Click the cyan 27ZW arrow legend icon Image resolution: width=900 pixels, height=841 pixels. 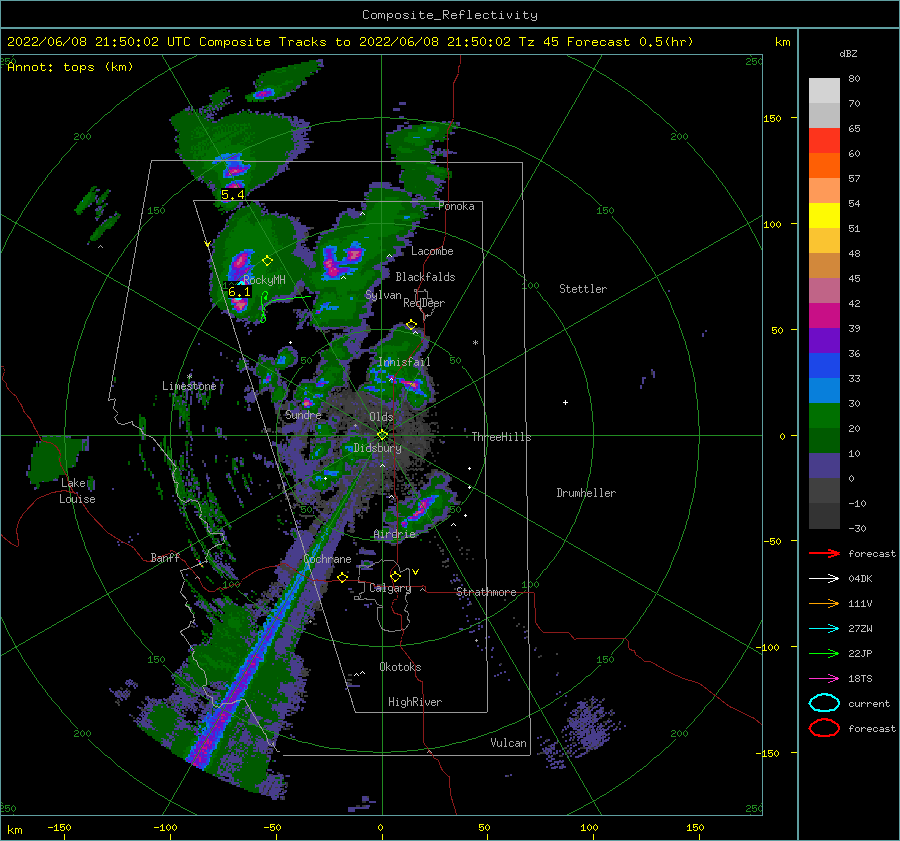[824, 629]
